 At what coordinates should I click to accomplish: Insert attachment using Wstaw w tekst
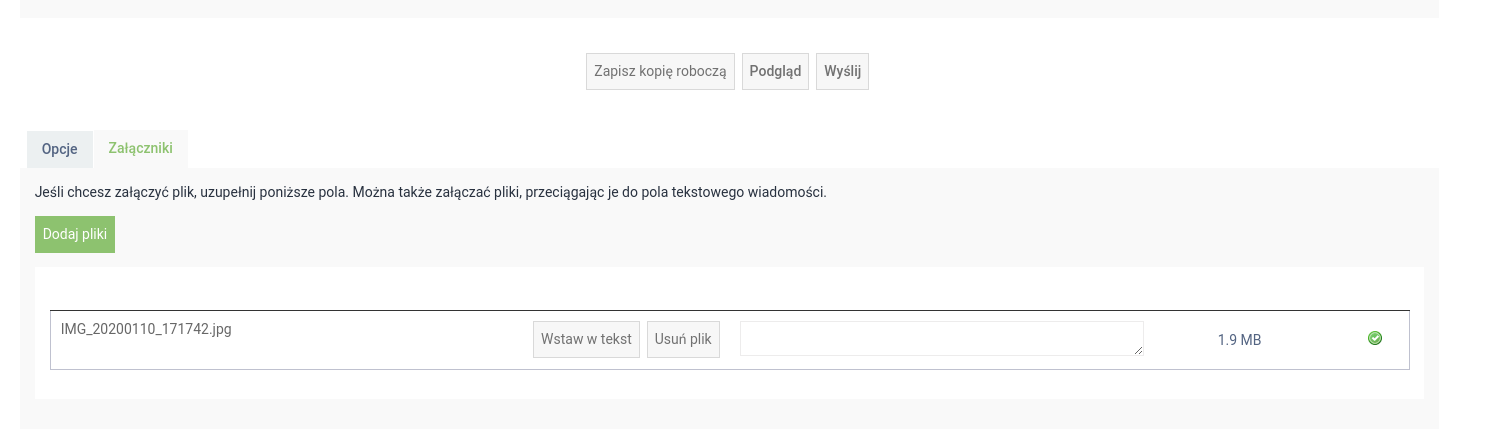pyautogui.click(x=586, y=339)
